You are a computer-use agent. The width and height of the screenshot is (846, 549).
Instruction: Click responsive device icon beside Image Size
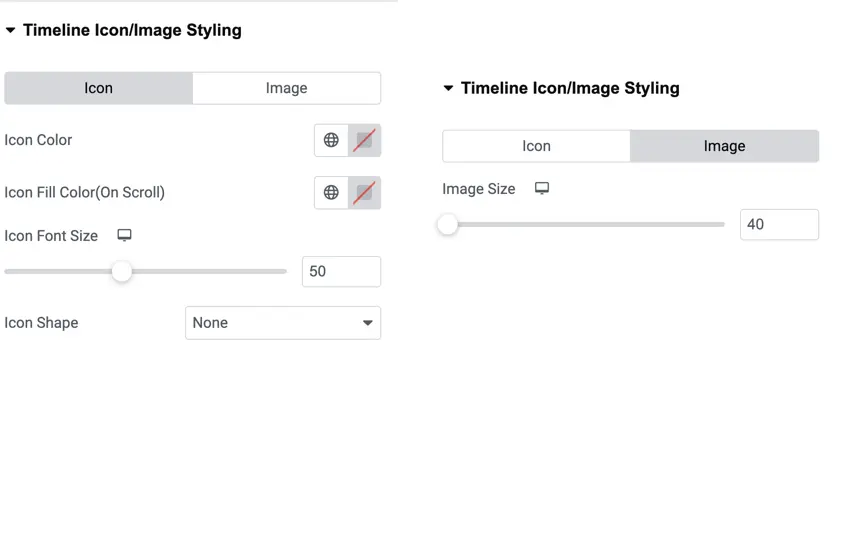(x=542, y=188)
